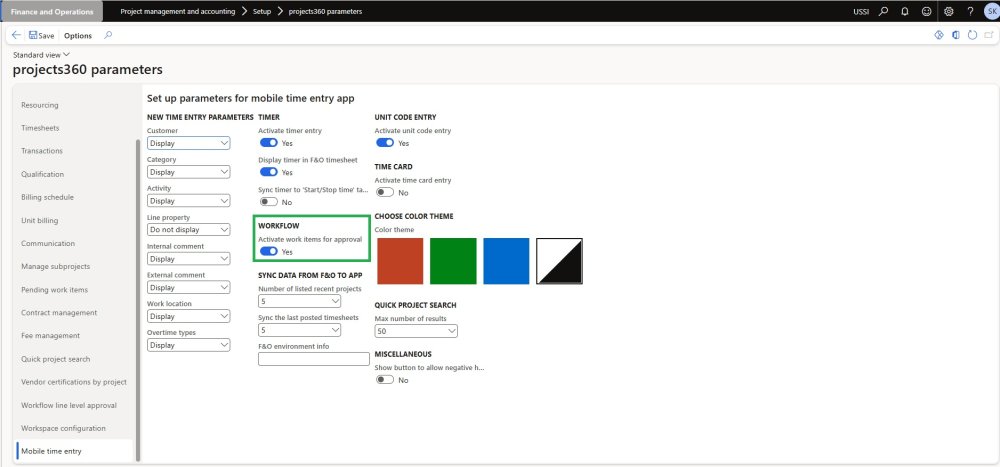Expand the Standard view selector
Screen dimensions: 1000x467
(41, 55)
